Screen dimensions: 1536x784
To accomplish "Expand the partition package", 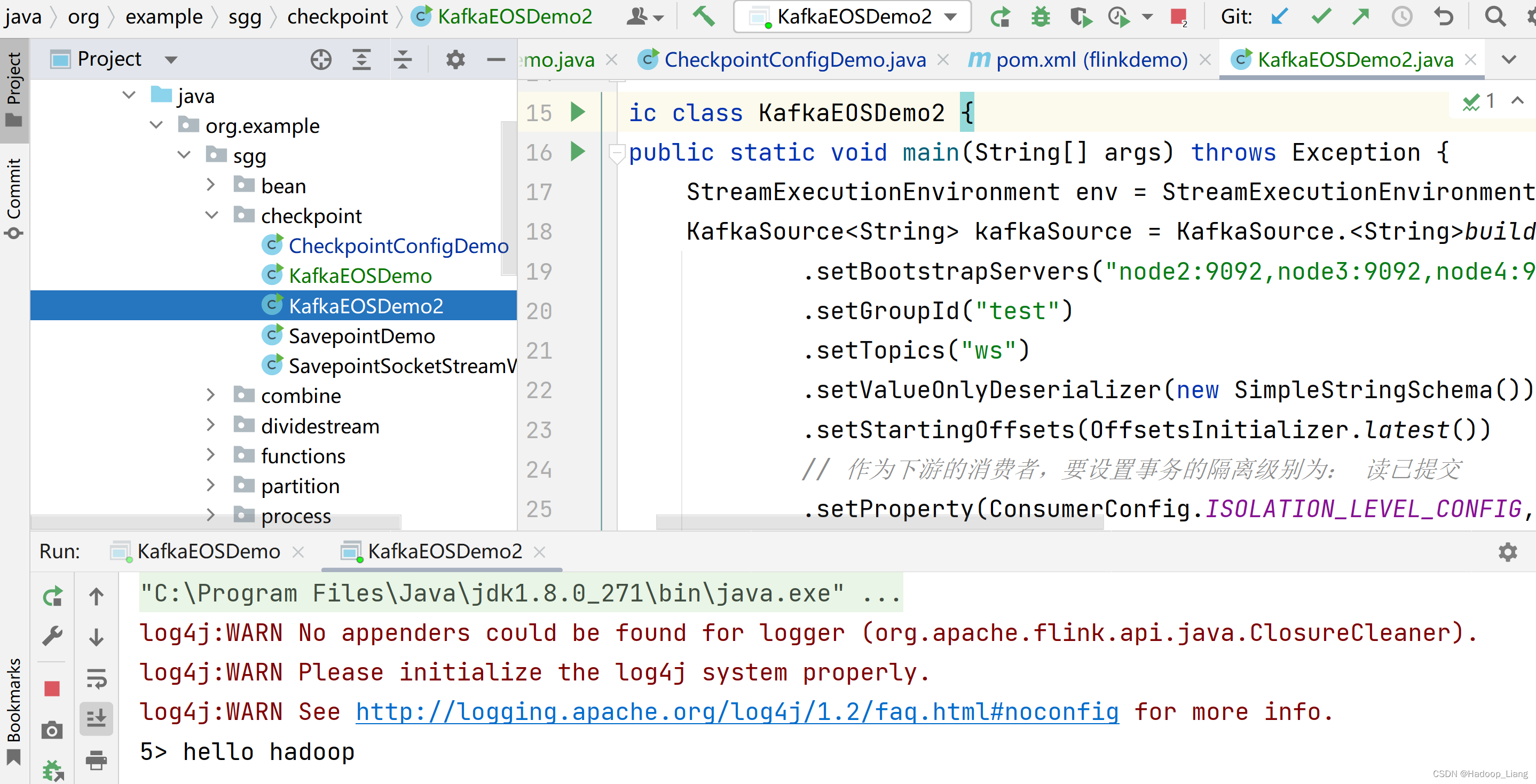I will click(210, 485).
